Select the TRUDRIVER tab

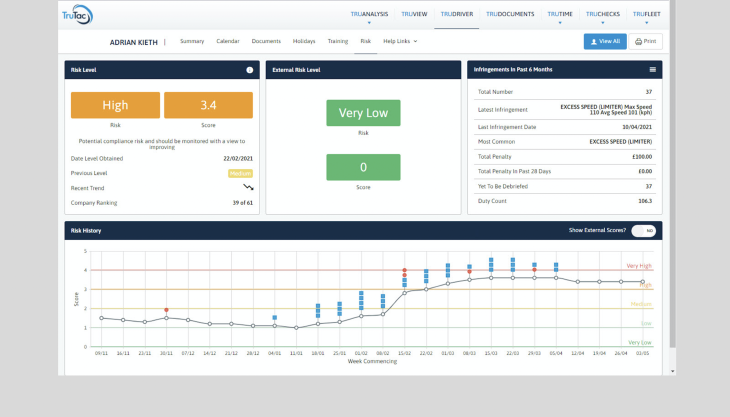[x=457, y=14]
